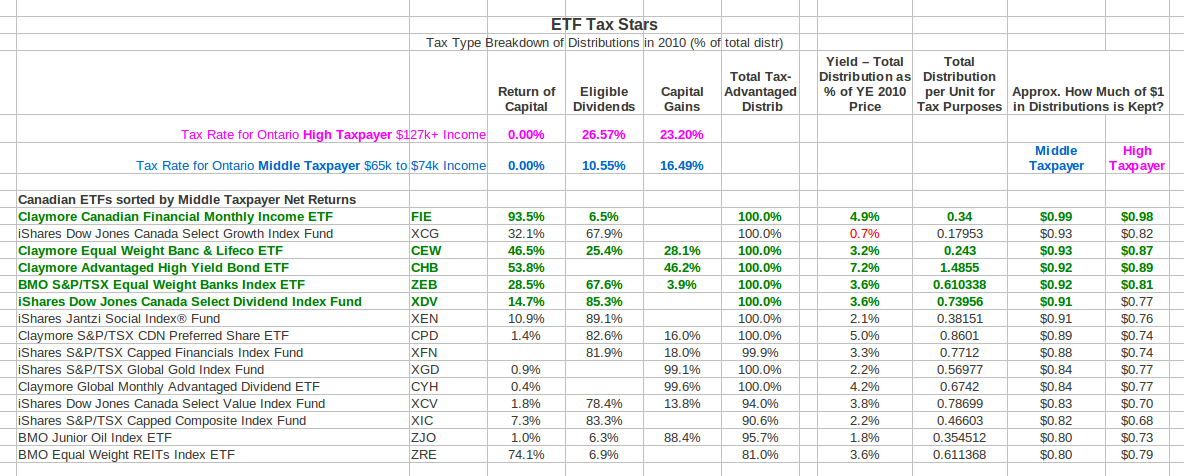Click the 0.610338 distribution cell
1184x476 pixels.
tap(959, 284)
